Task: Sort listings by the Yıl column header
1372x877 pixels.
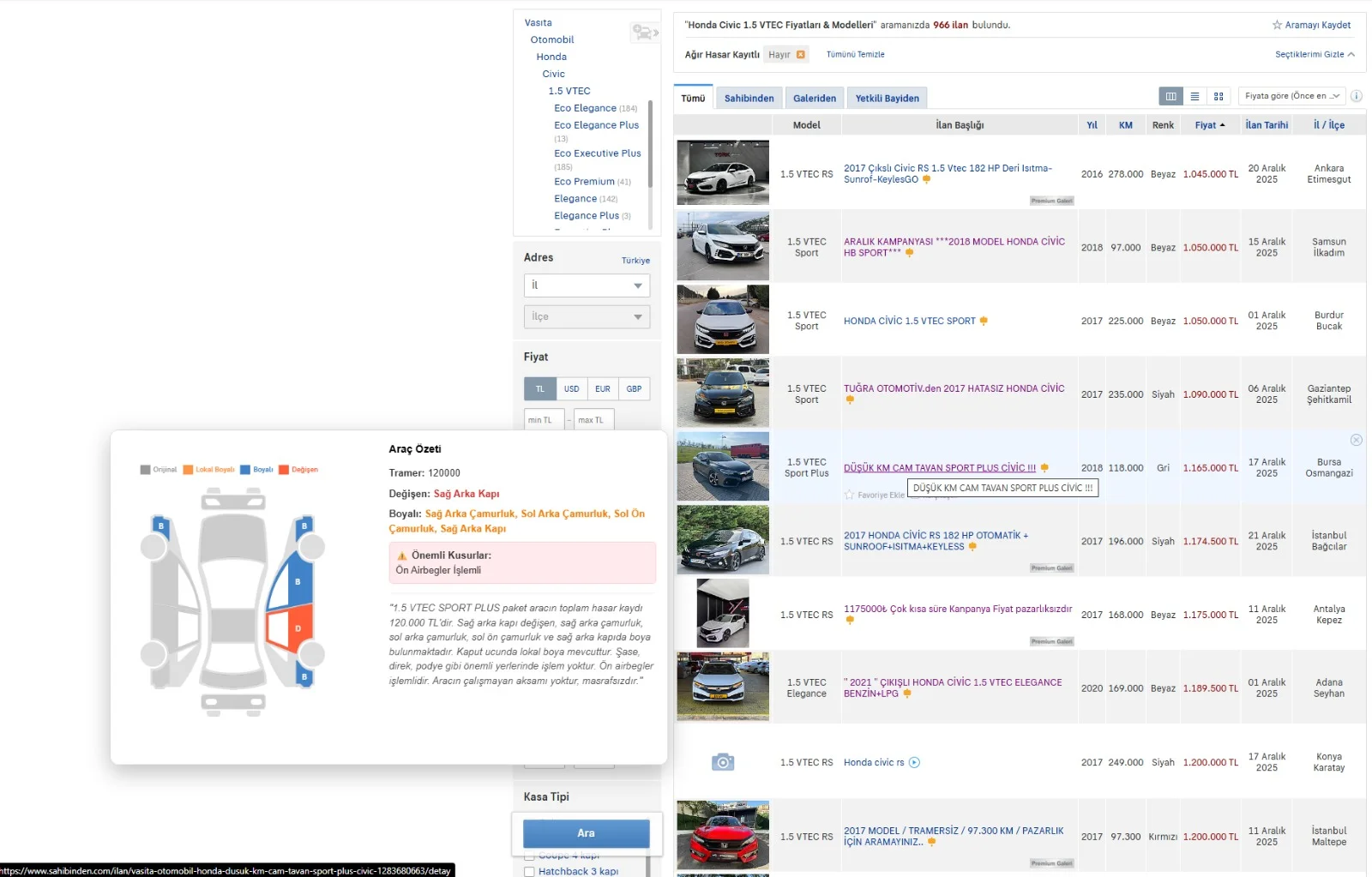Action: click(1092, 125)
